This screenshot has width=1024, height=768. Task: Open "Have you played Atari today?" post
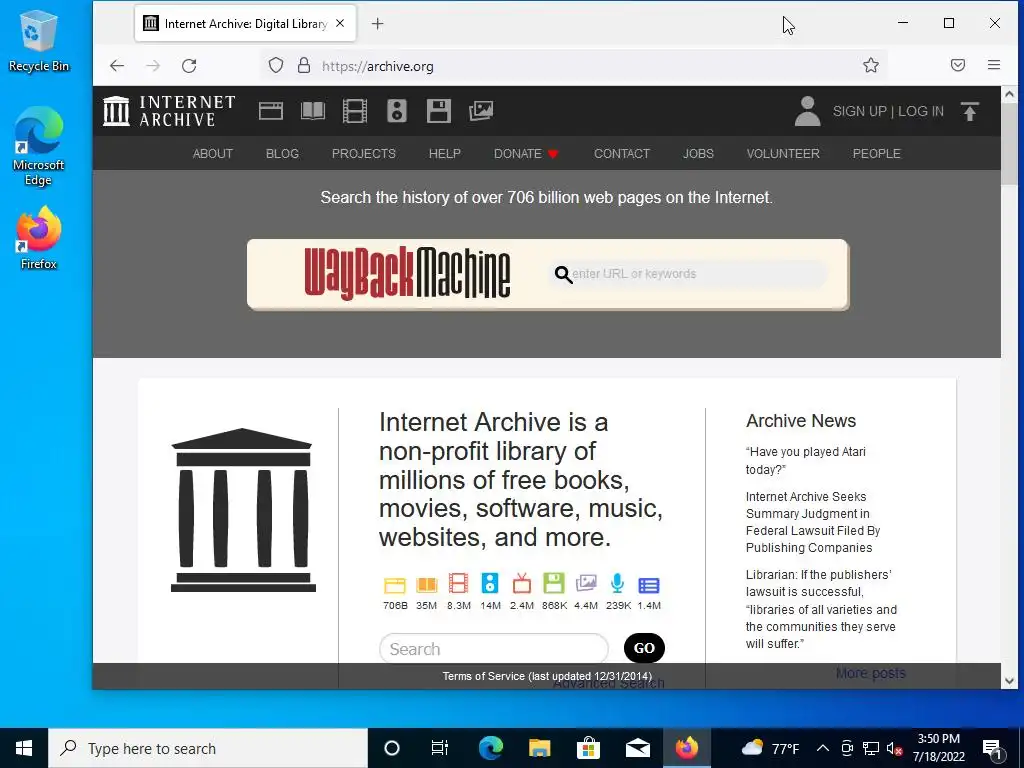805,460
